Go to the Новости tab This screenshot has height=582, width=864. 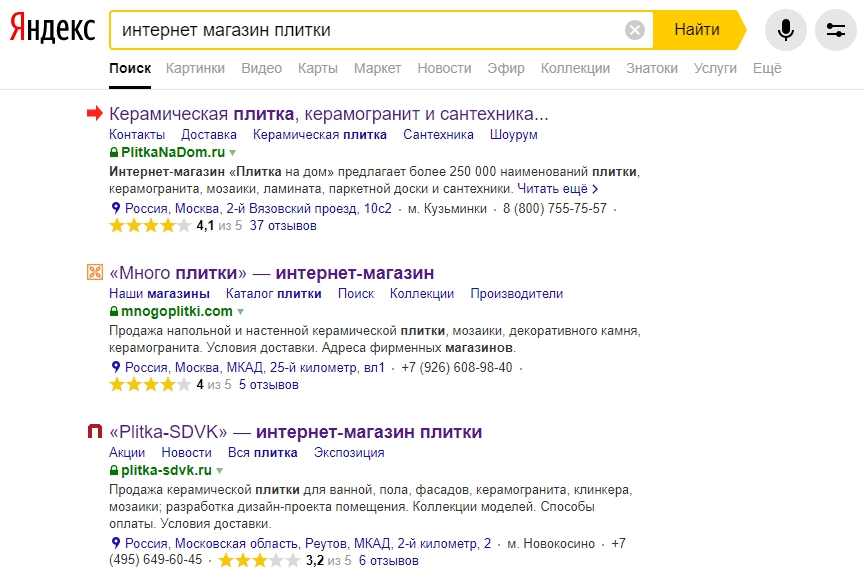click(x=444, y=68)
